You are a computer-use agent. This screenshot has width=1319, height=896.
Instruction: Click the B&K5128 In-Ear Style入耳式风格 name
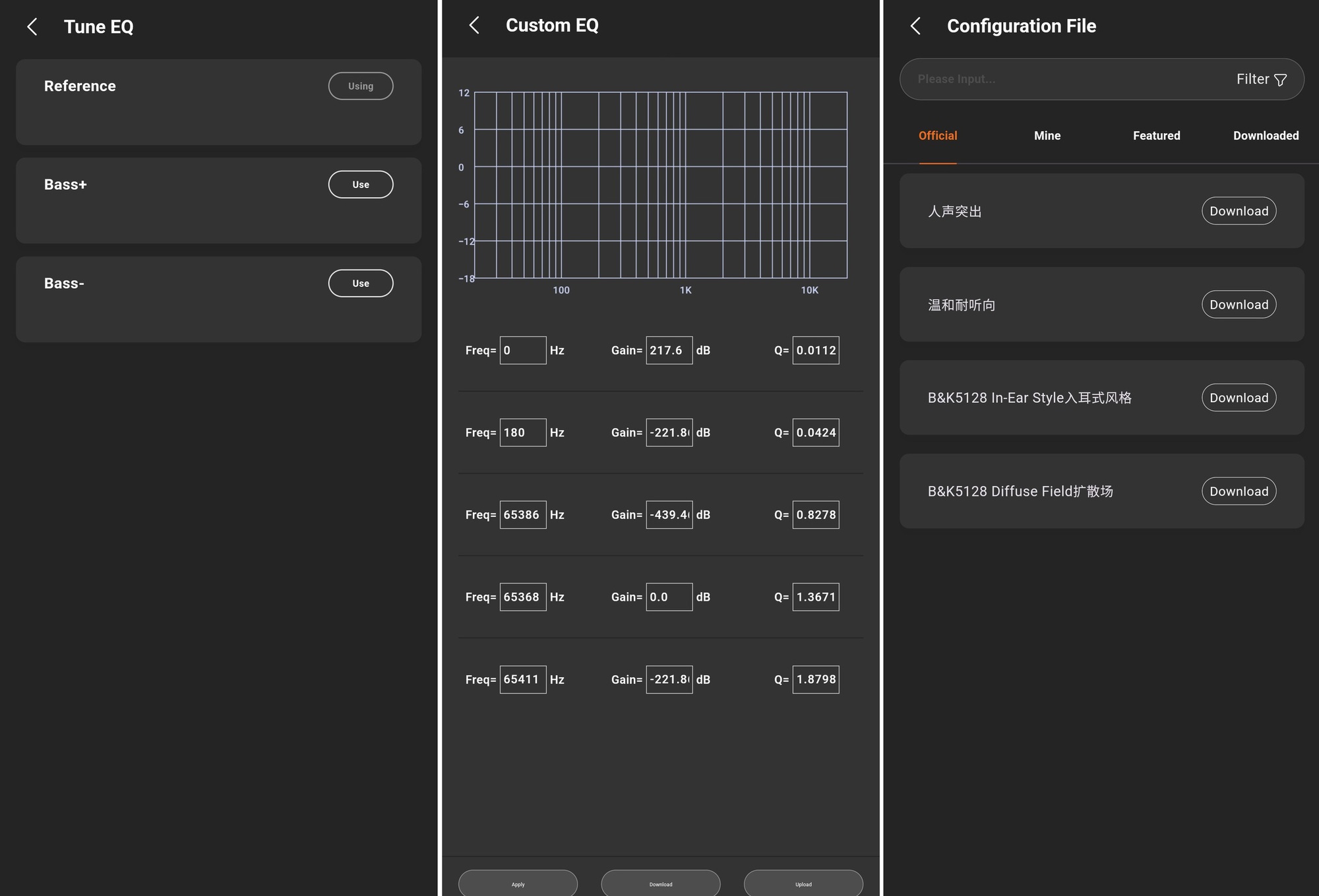pyautogui.click(x=1029, y=398)
